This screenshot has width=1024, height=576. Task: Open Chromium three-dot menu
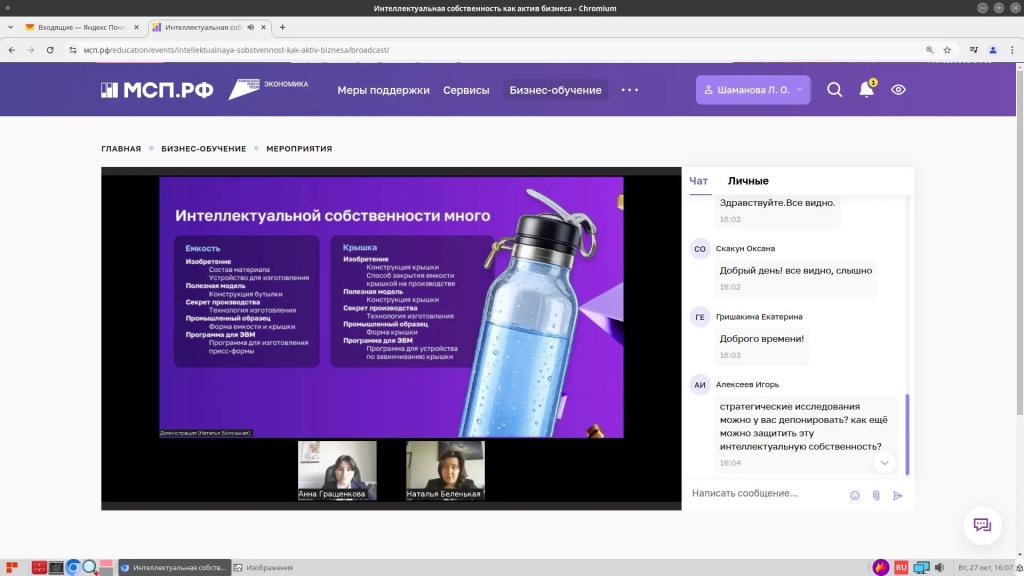[1012, 50]
